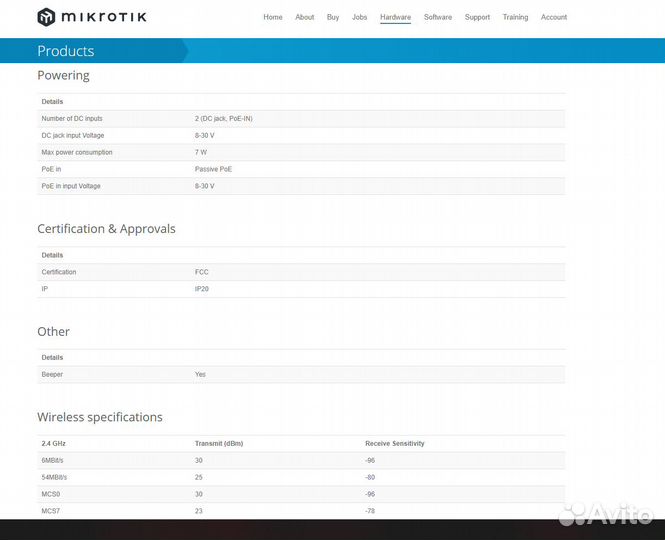Select the Beeper 'Yes' value
The image size is (665, 540).
200,375
